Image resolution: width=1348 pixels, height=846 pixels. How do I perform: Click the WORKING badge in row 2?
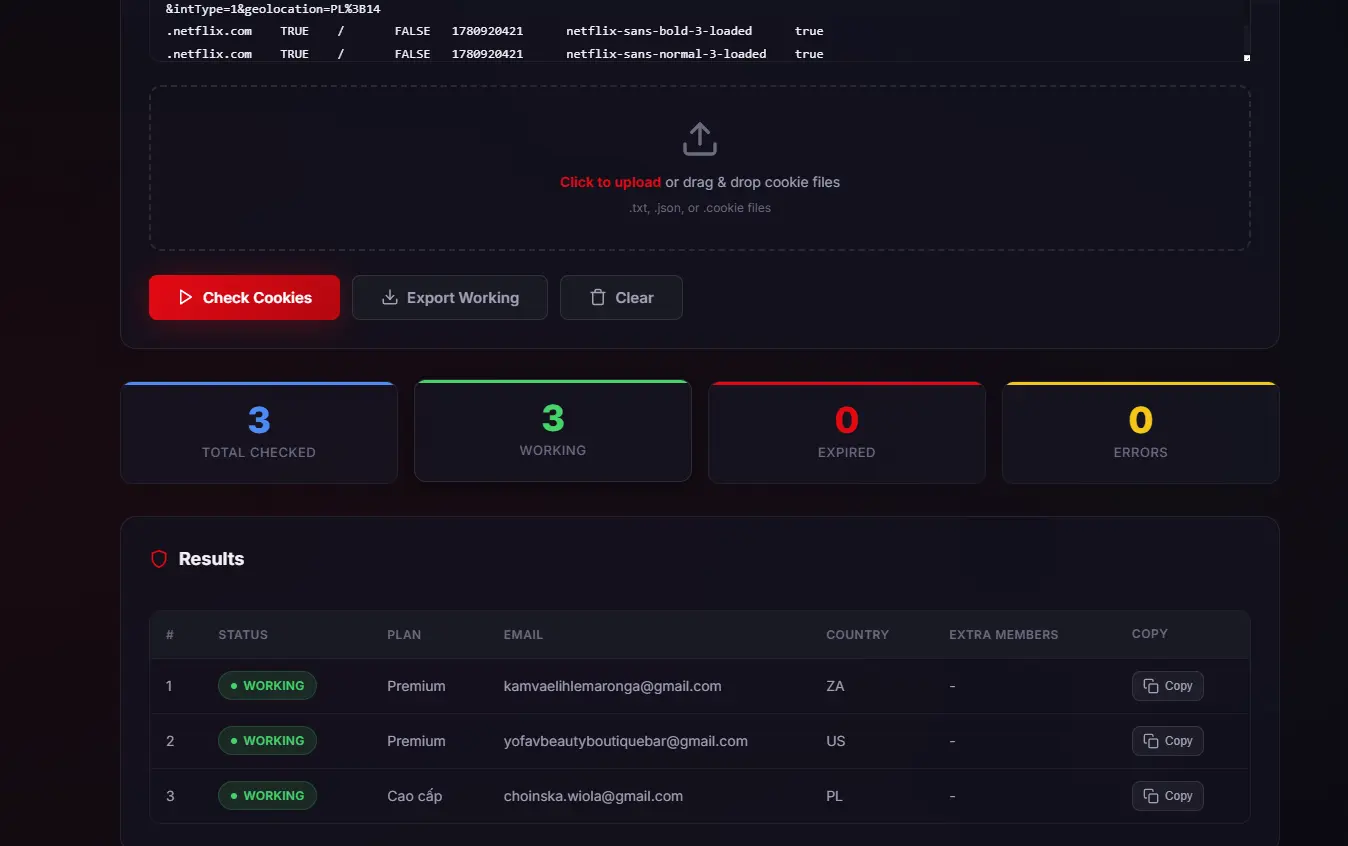[267, 741]
